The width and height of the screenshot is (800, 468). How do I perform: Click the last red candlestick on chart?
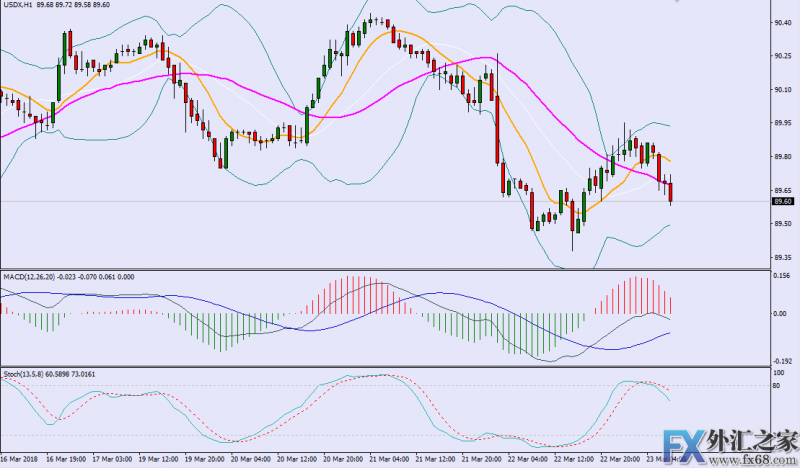coord(671,191)
